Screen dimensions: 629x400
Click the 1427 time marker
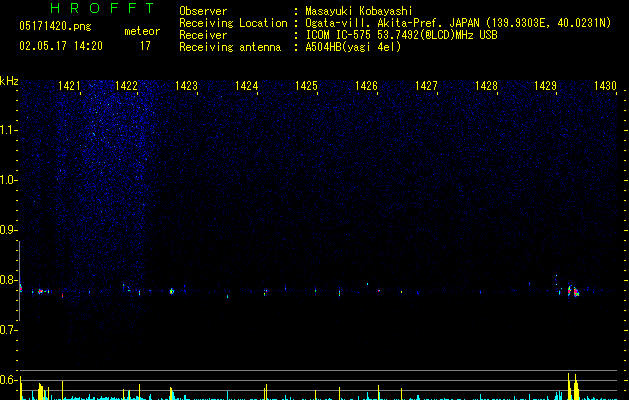click(426, 86)
